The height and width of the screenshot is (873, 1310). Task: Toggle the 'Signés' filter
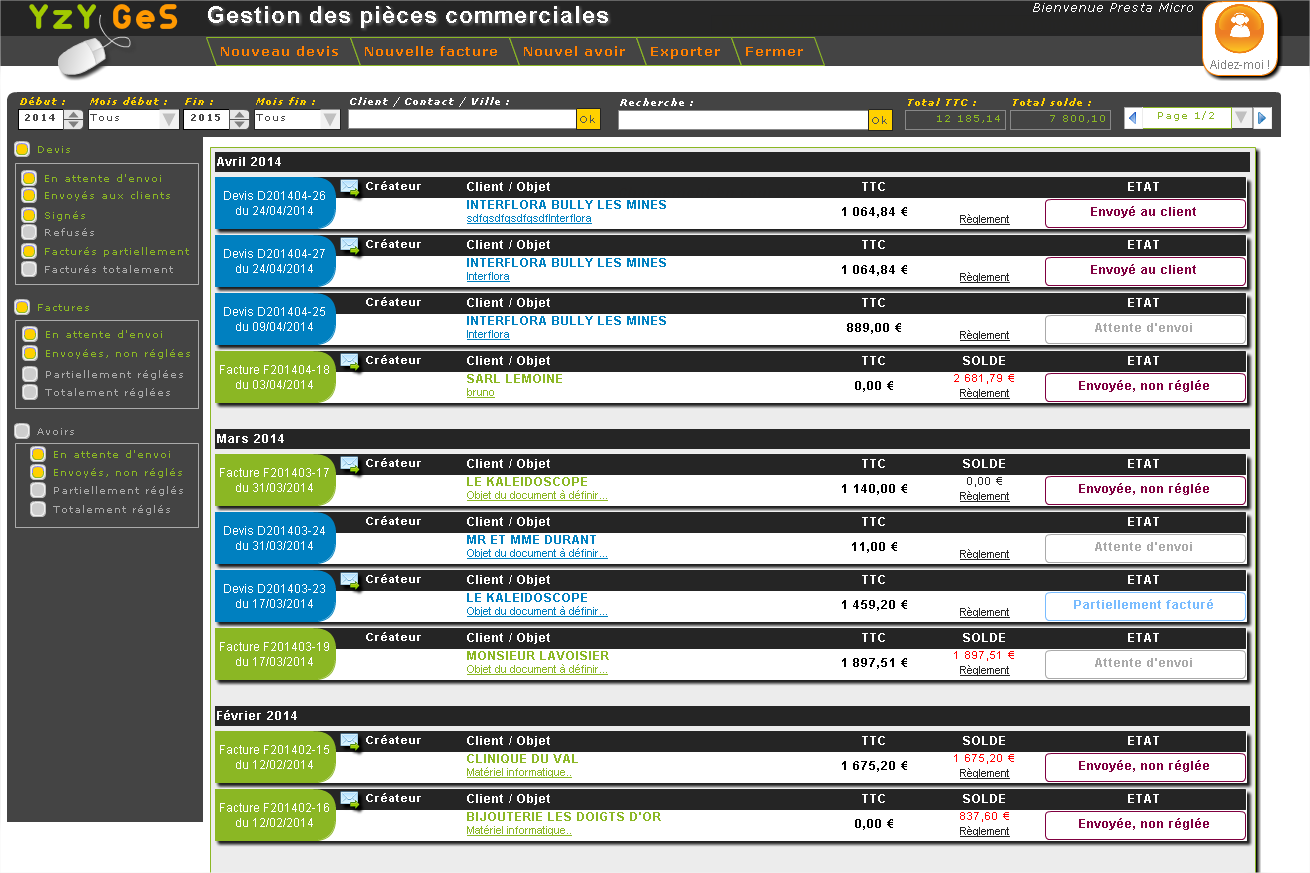[x=29, y=215]
